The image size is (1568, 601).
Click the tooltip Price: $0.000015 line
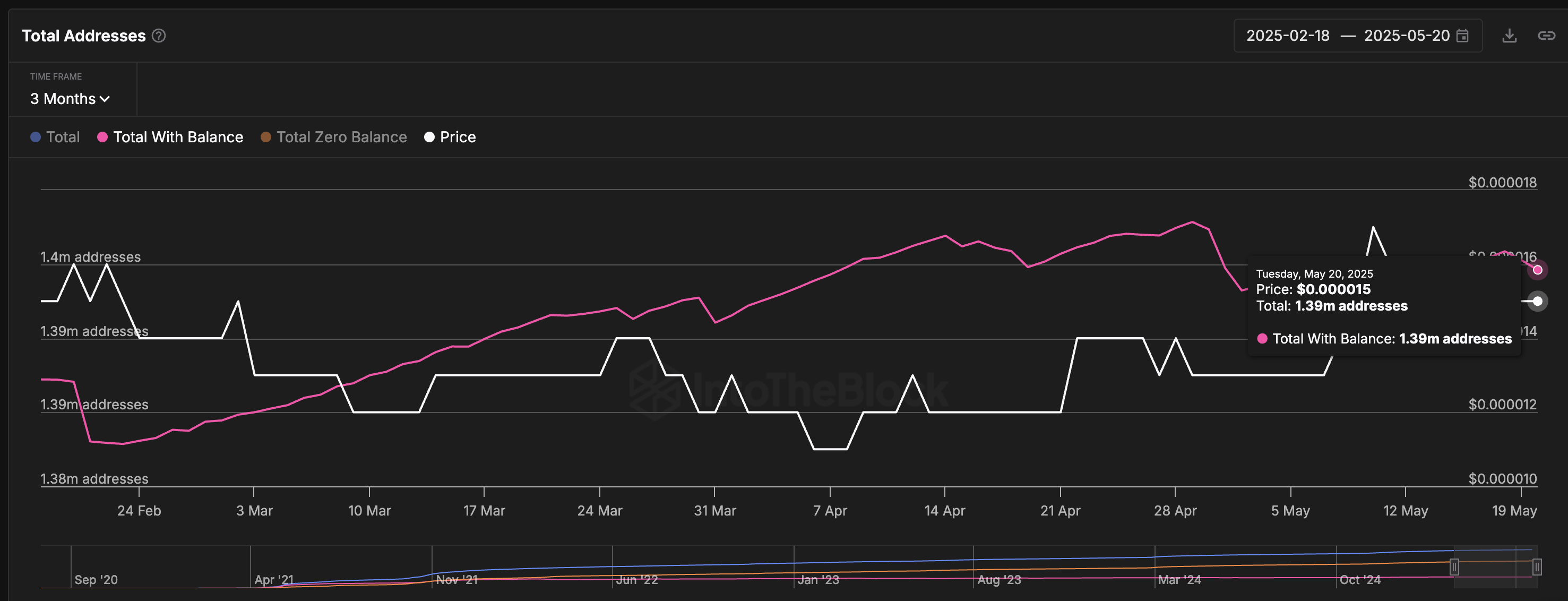(x=1313, y=289)
